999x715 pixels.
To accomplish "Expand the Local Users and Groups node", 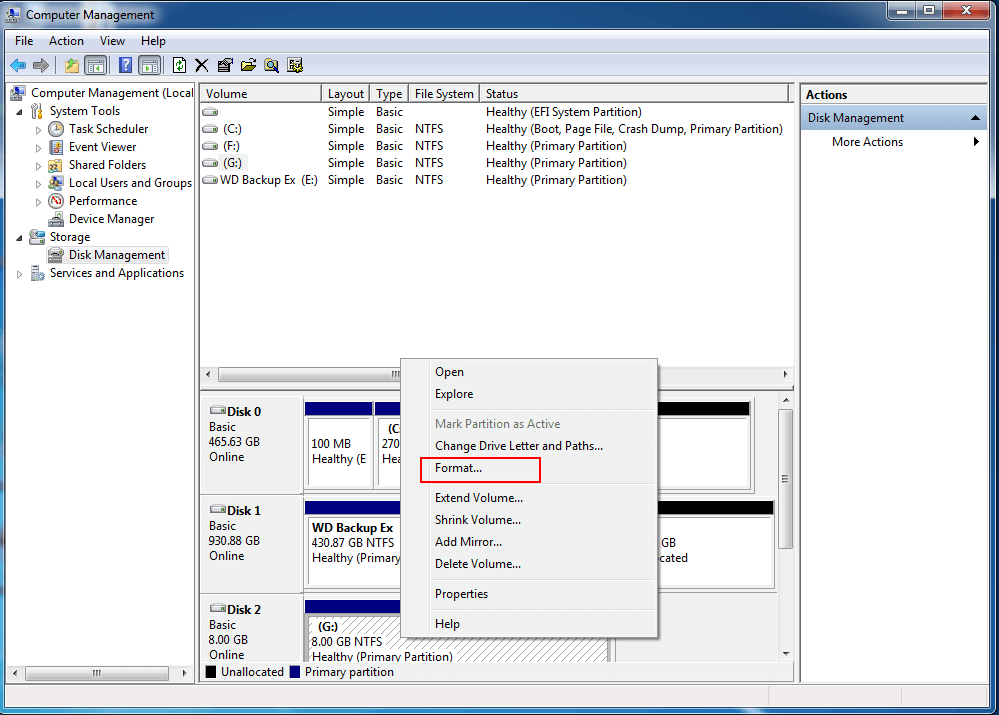I will point(38,184).
